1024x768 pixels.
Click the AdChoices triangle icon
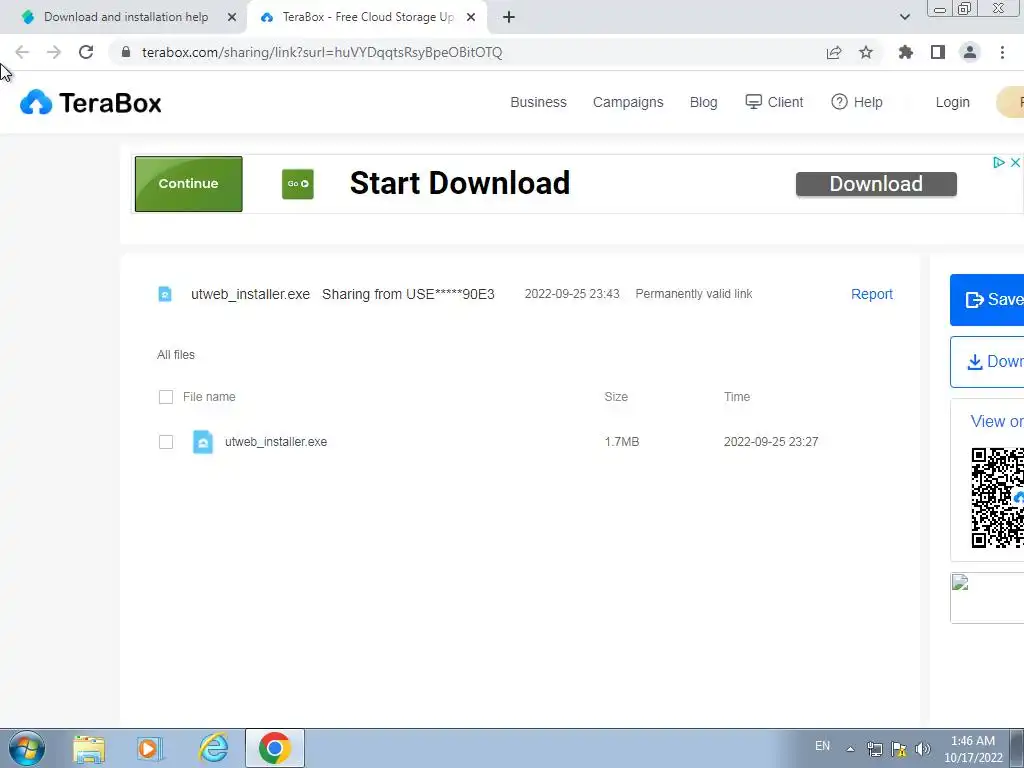pyautogui.click(x=999, y=162)
